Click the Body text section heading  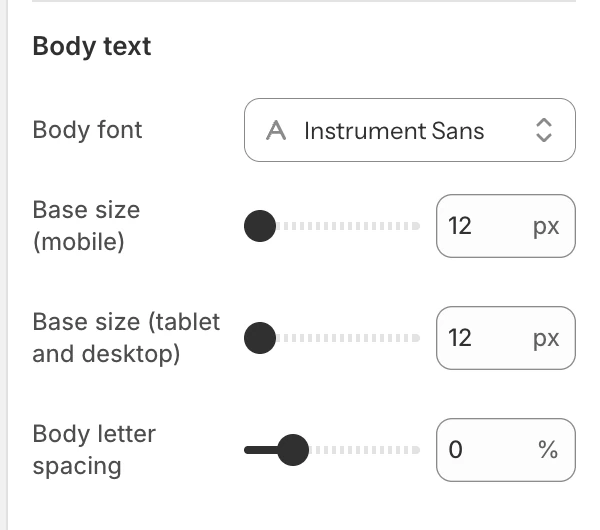(92, 46)
